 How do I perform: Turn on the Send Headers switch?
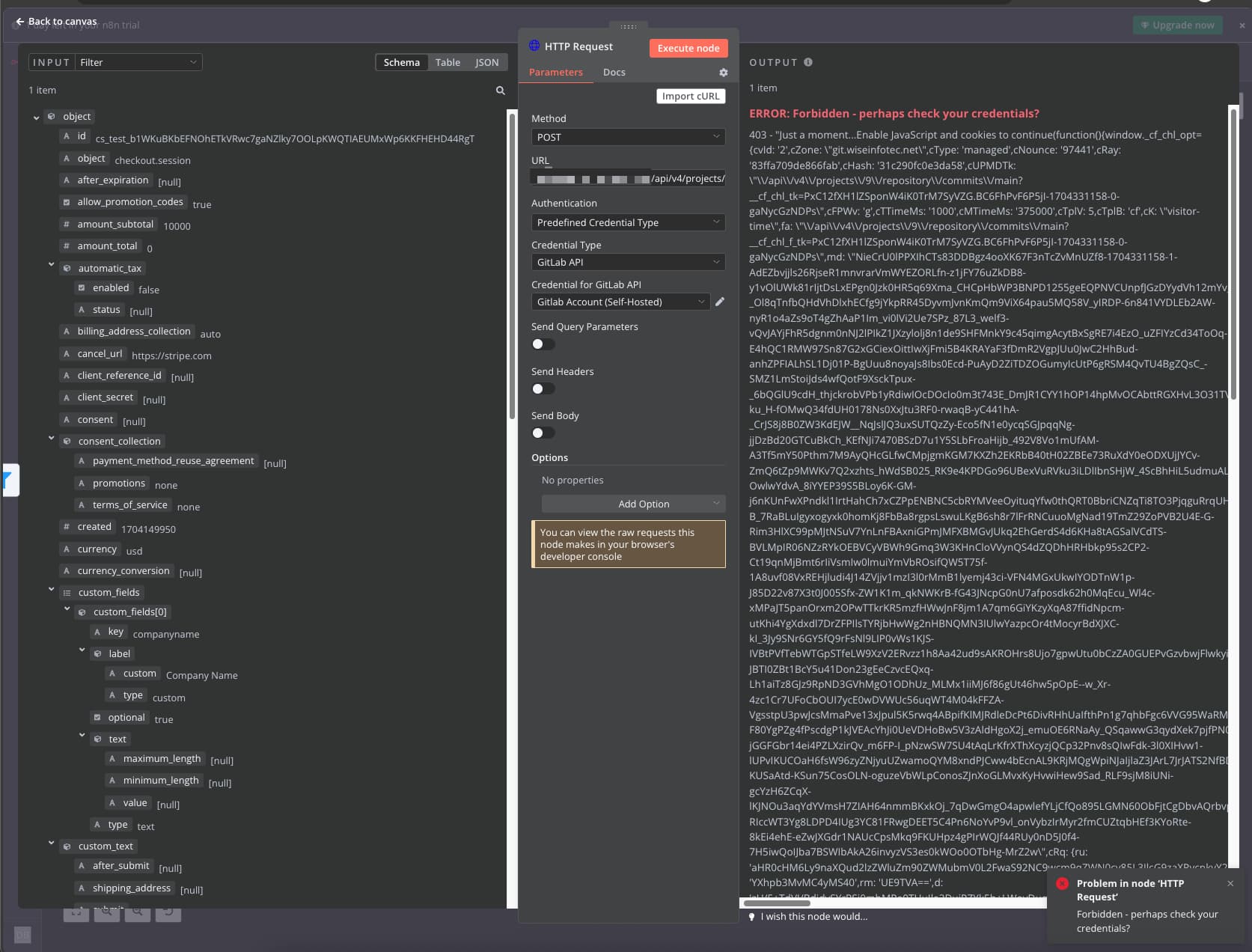click(543, 388)
